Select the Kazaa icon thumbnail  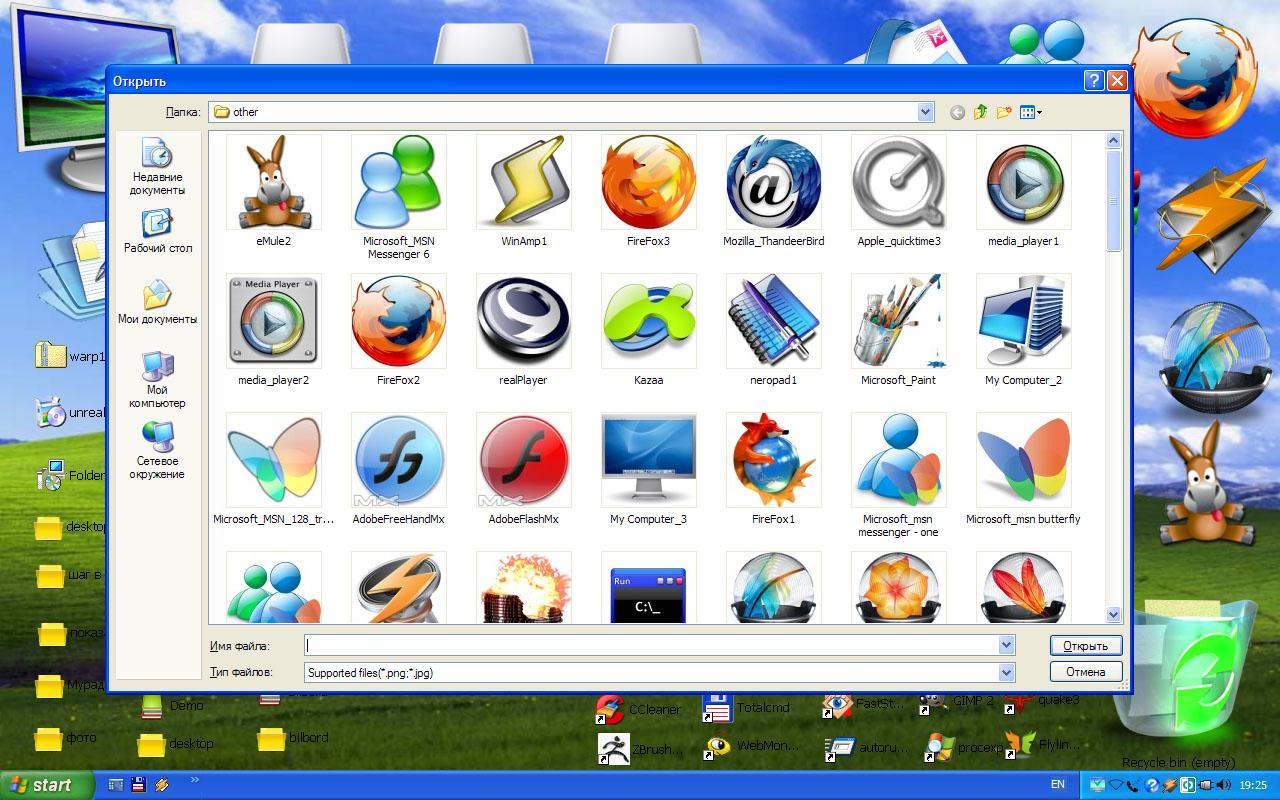(648, 322)
